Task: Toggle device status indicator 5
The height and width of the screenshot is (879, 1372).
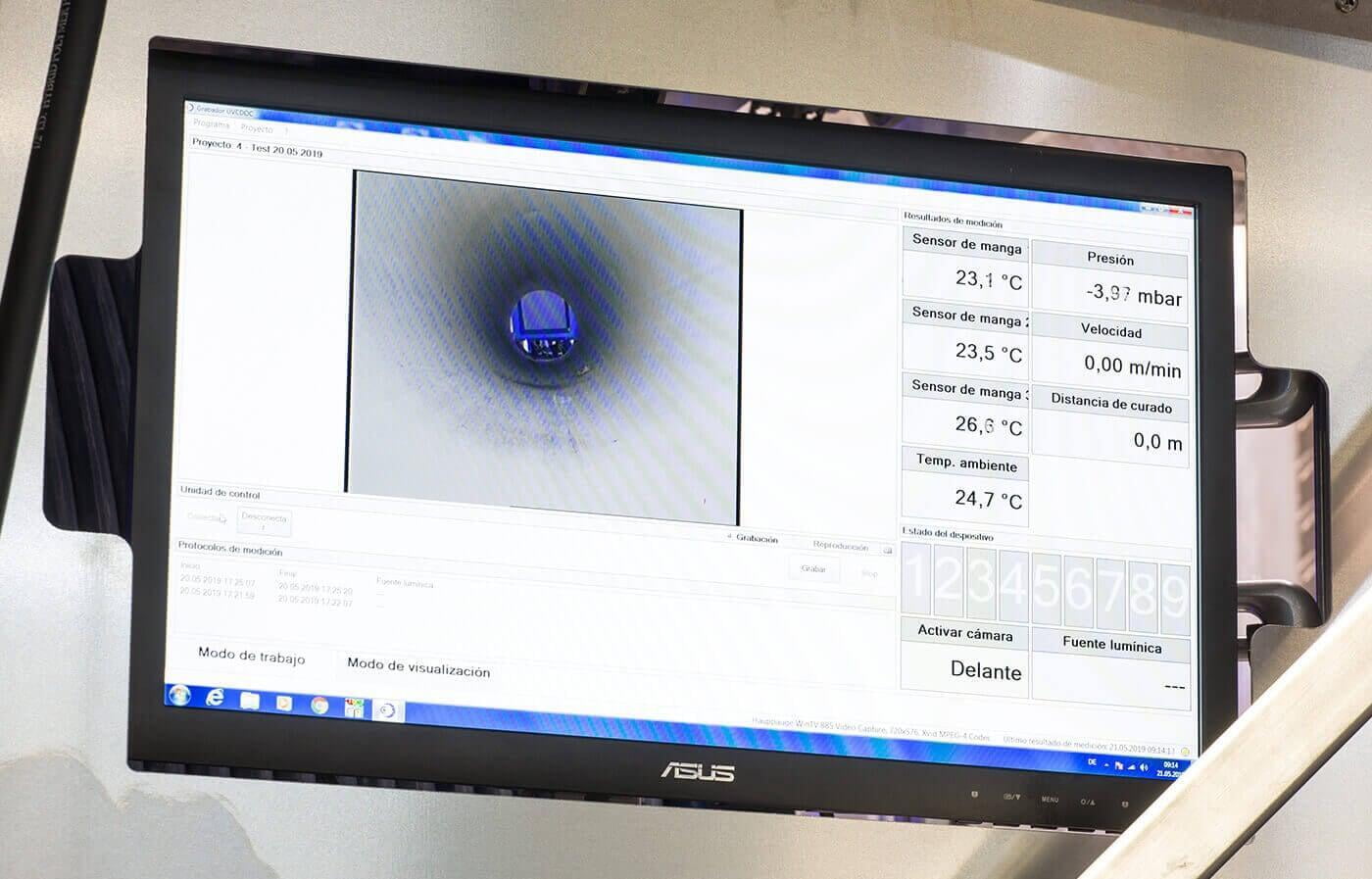Action: pyautogui.click(x=1047, y=589)
